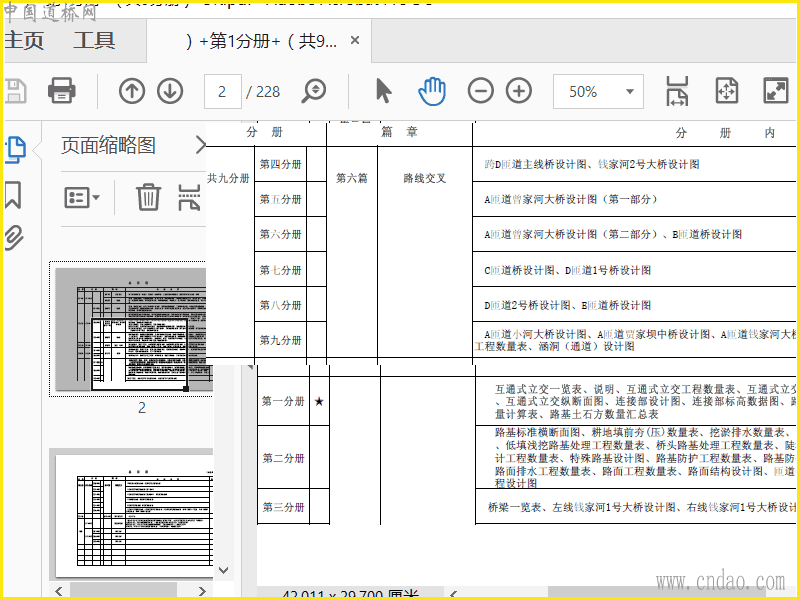Go to next page with down arrow

[170, 91]
